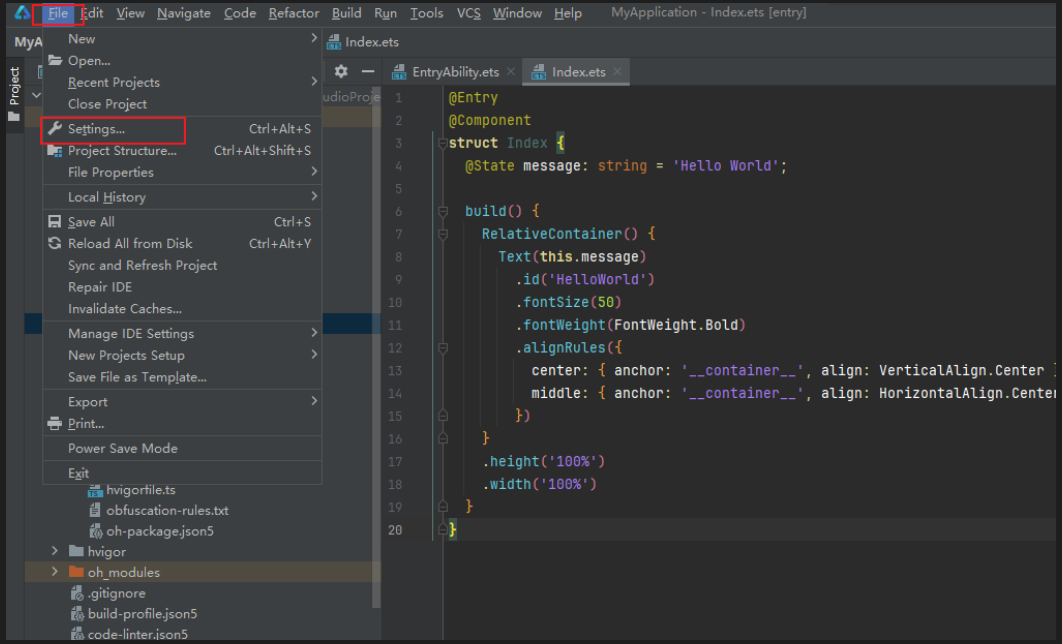Click the Reload All from Disk icon
Screen dimensions: 1062x644
[x=55, y=243]
